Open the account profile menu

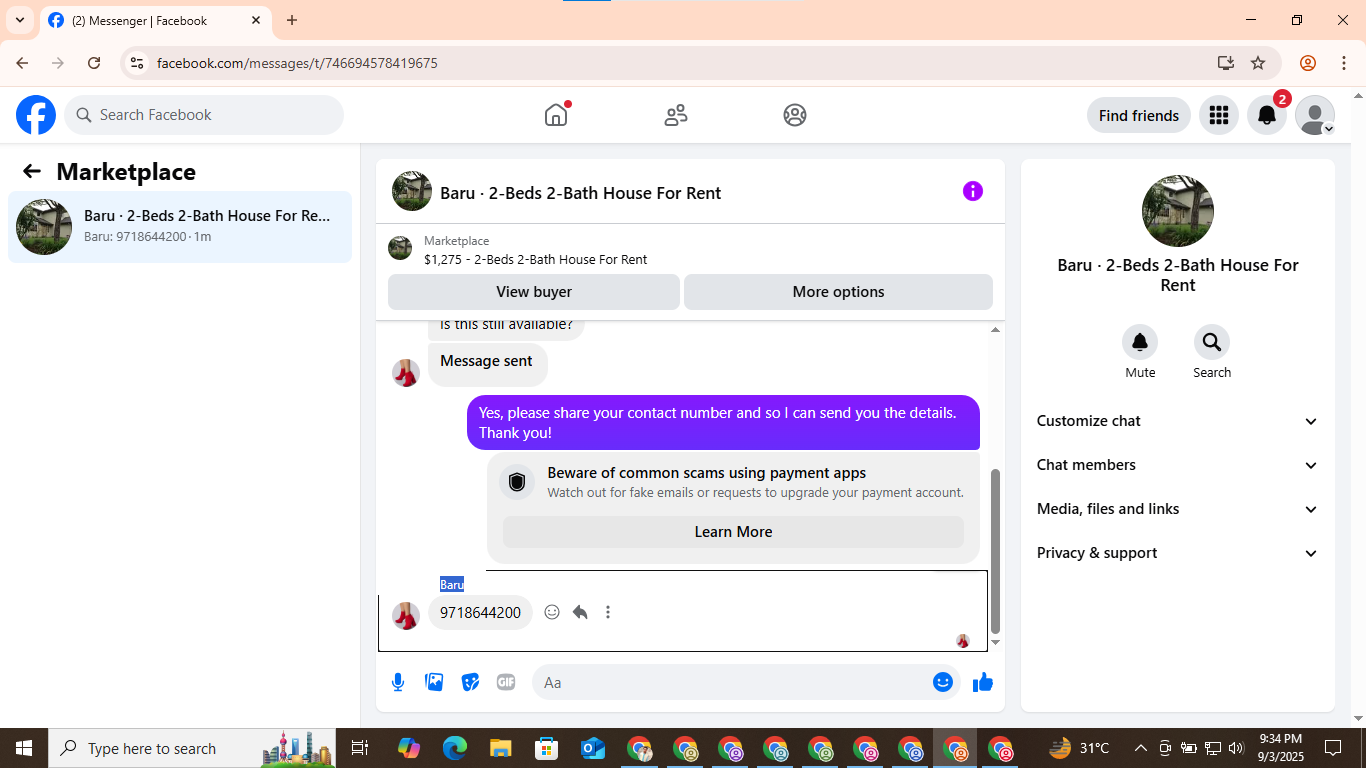click(x=1315, y=115)
